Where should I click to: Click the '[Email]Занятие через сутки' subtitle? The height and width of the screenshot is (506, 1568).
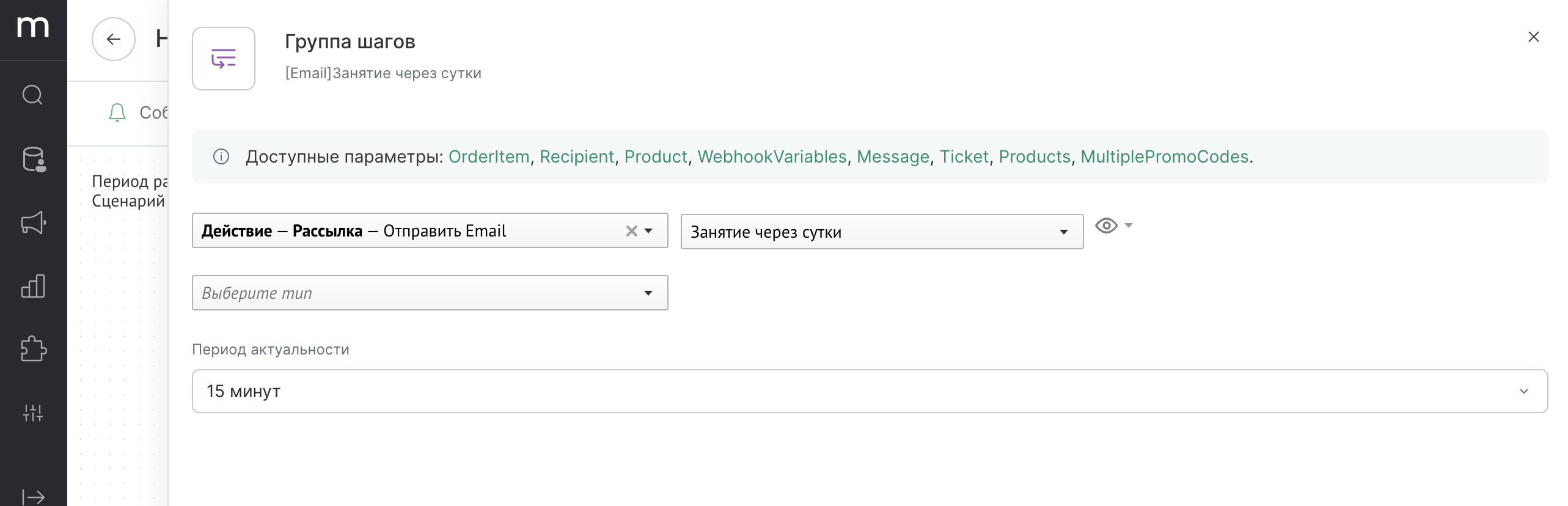(383, 73)
